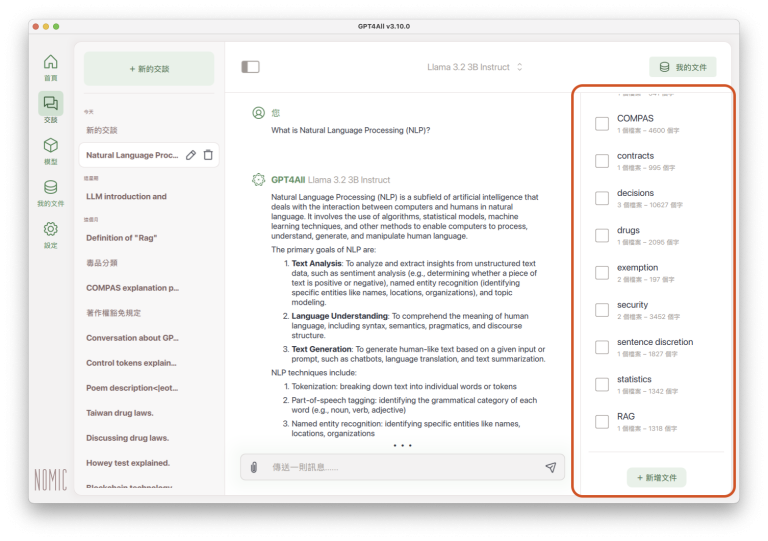Start a new chat with top button
The width and height of the screenshot is (768, 541).
point(149,69)
